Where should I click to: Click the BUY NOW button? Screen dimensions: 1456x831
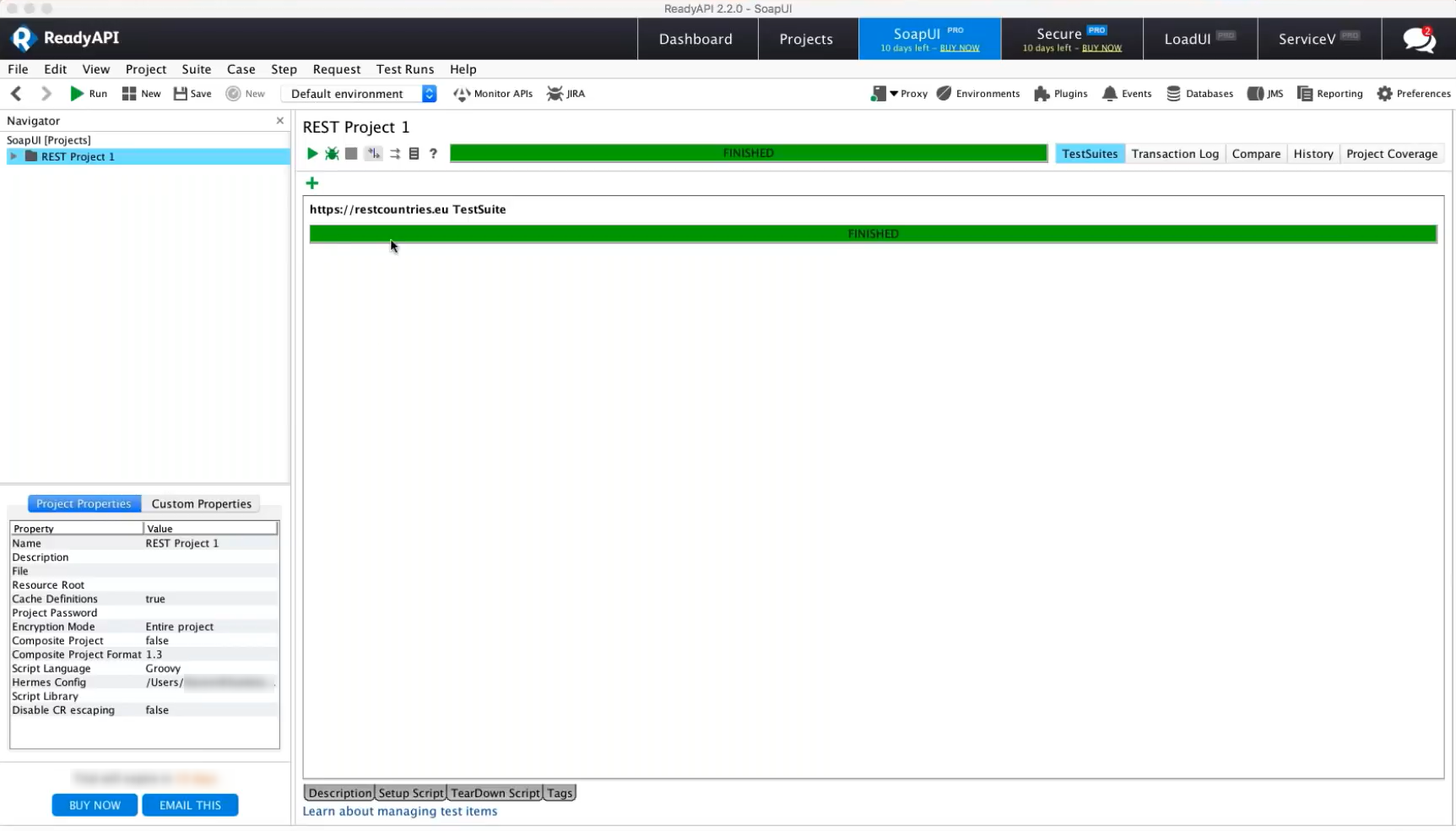(95, 805)
